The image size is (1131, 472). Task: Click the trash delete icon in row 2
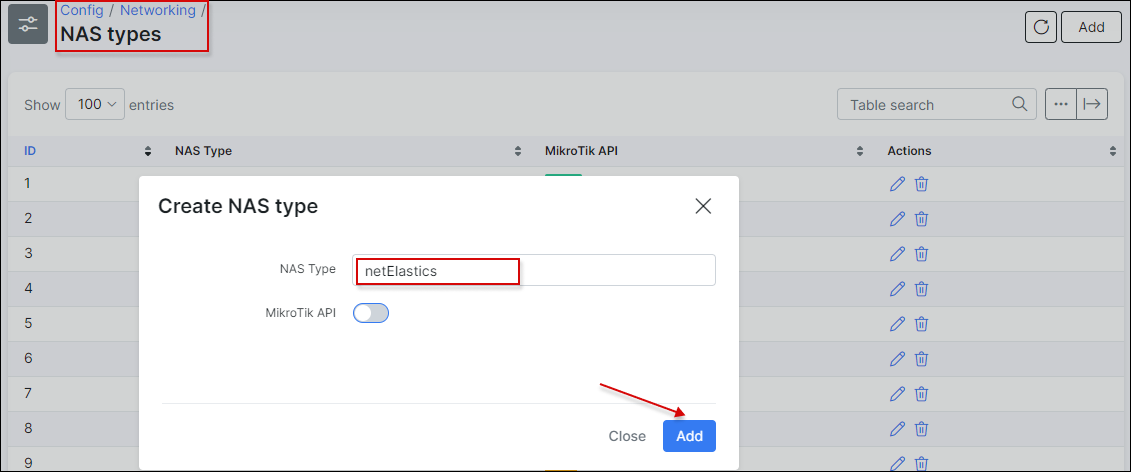click(x=922, y=219)
